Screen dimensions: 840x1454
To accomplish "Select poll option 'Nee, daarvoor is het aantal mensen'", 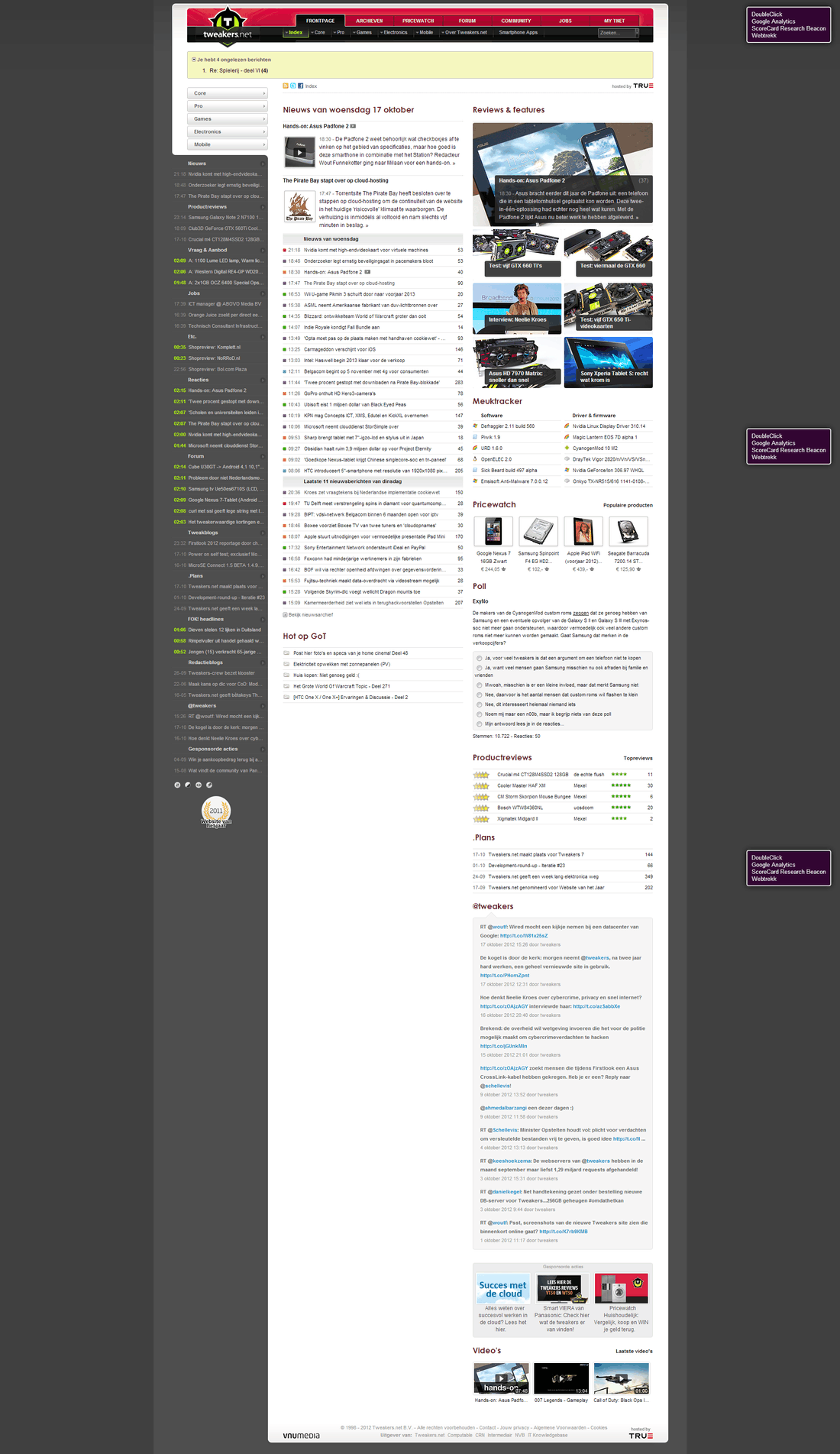I will (x=480, y=695).
